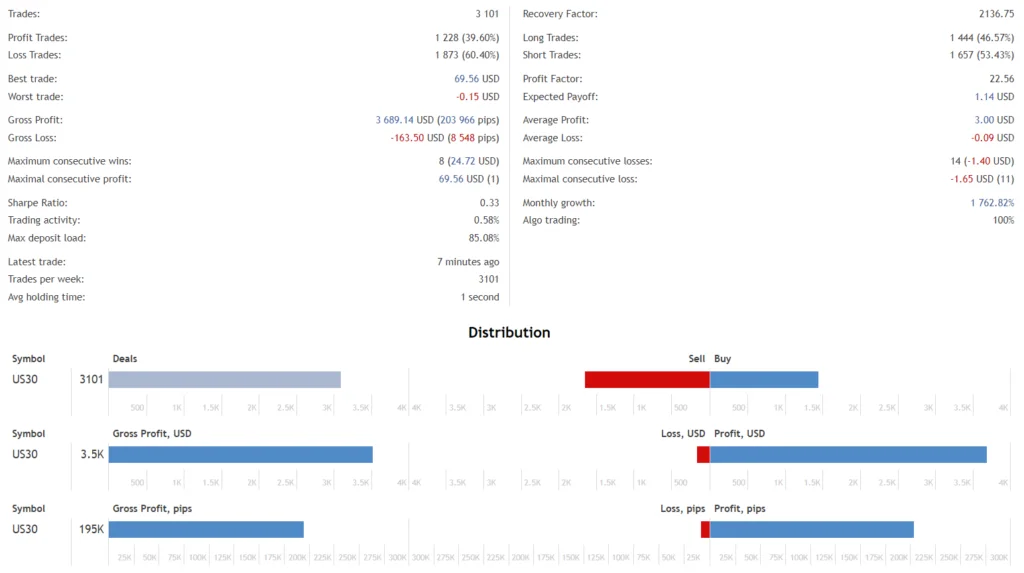
Task: Click the gray US30 Deals bar
Action: click(x=225, y=380)
